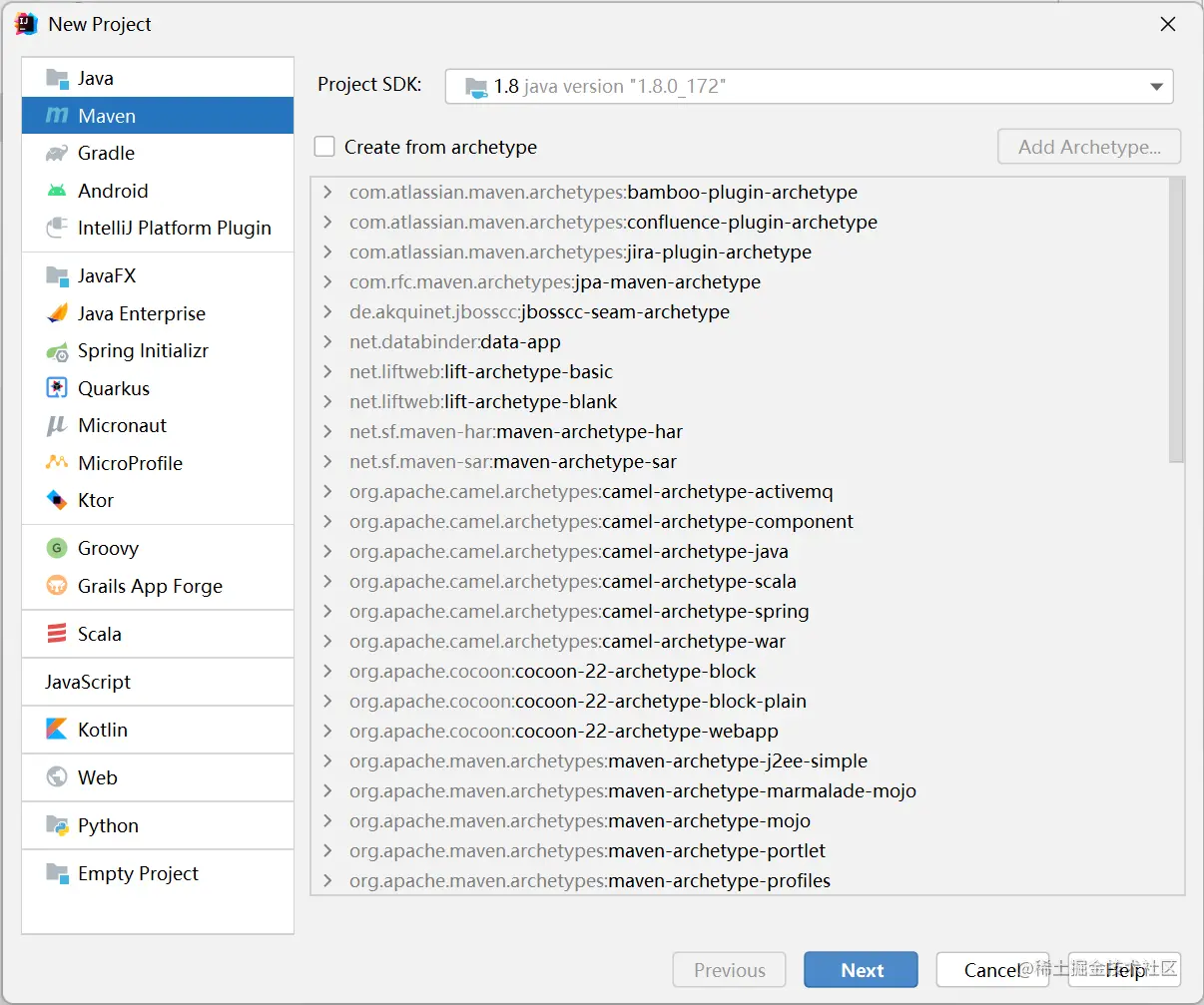1204x1005 pixels.
Task: Click the Groovy G icon
Action: pos(57,548)
